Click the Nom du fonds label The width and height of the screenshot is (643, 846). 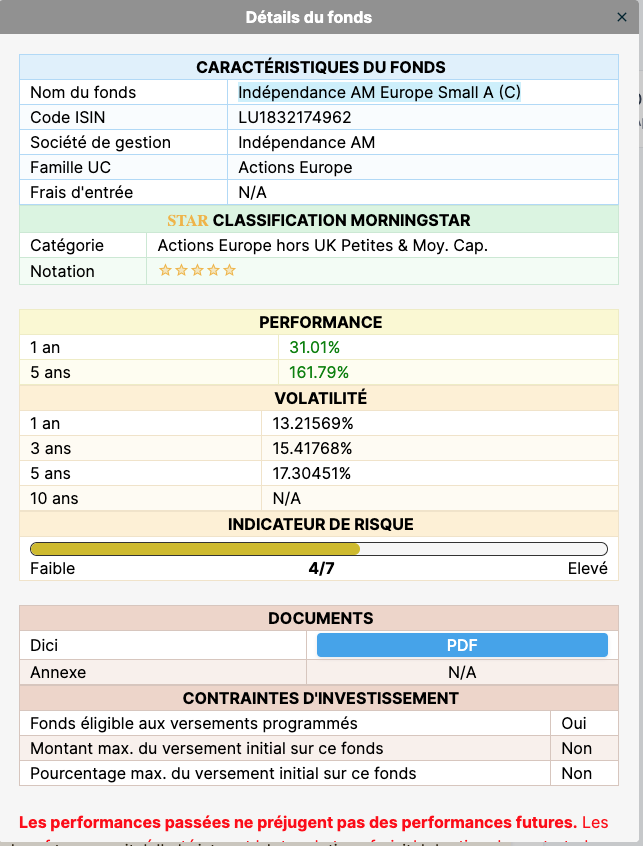point(83,92)
